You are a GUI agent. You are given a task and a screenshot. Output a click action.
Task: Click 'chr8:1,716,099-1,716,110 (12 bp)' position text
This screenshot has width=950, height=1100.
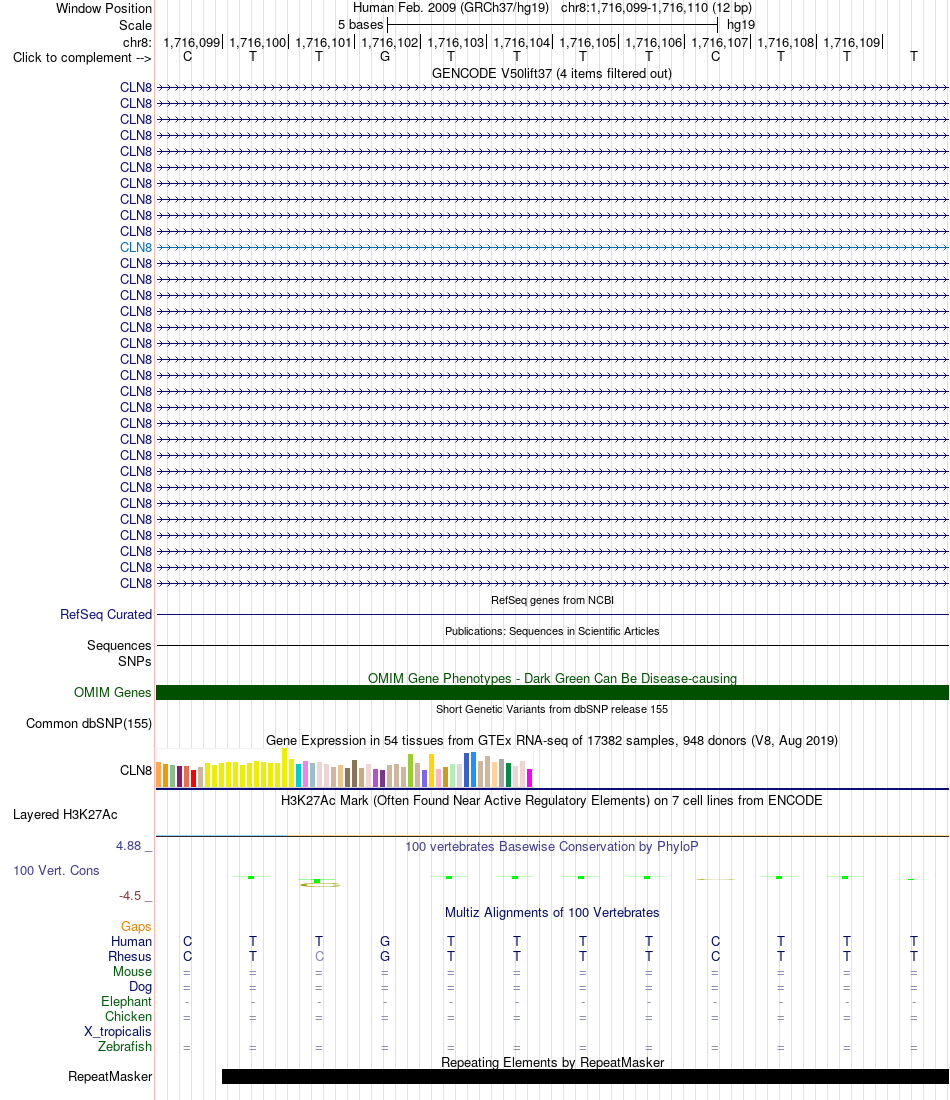(656, 8)
